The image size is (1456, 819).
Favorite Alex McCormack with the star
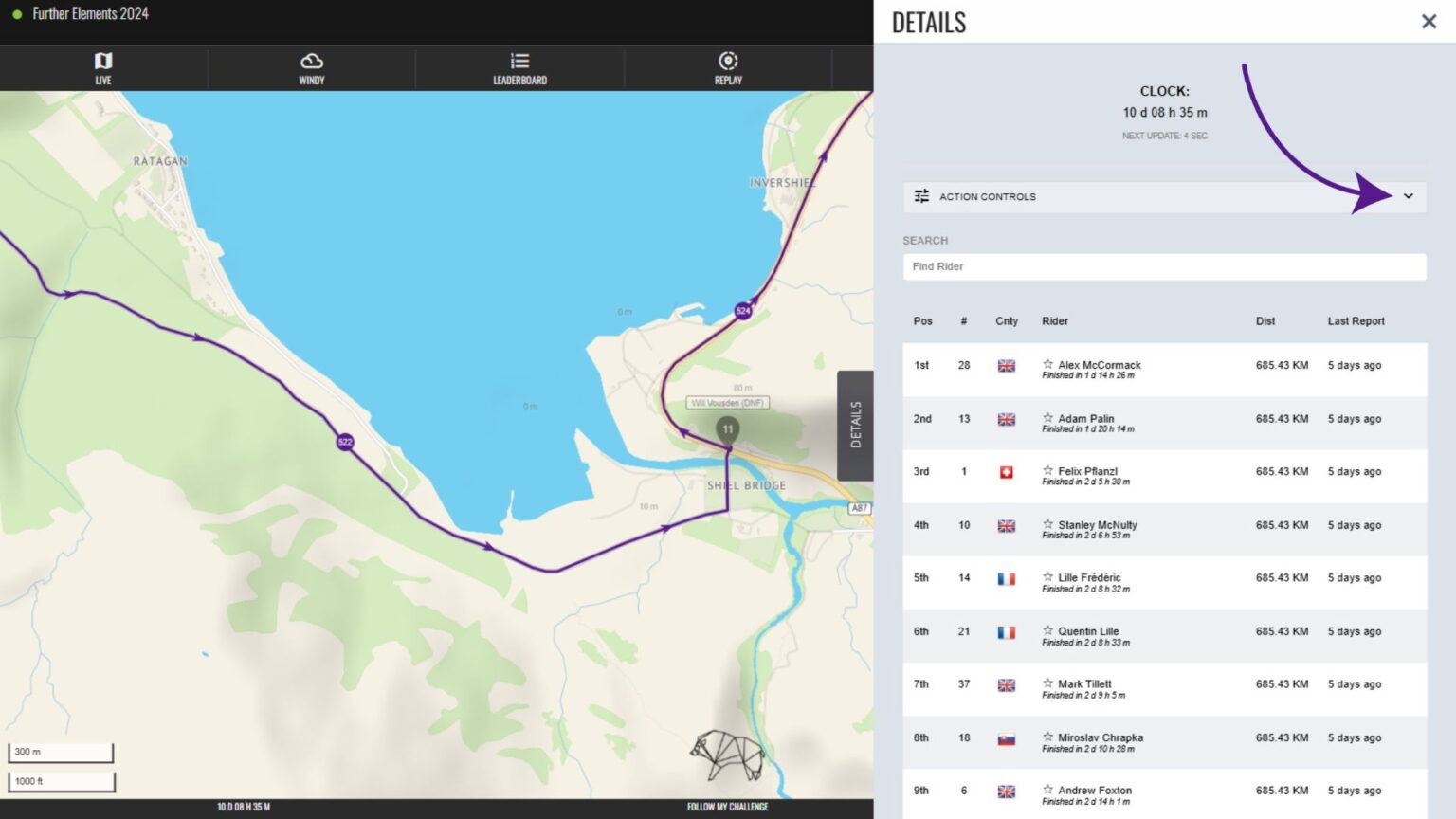1047,364
